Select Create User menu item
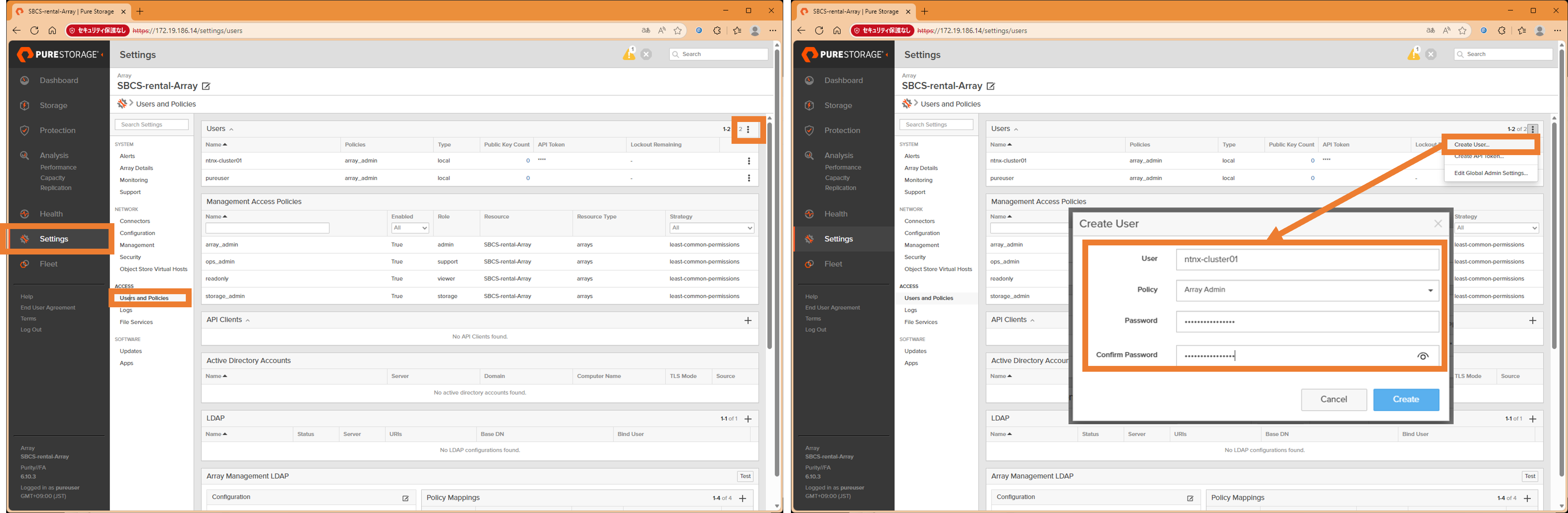Screen dimensions: 1568x513 1472,145
